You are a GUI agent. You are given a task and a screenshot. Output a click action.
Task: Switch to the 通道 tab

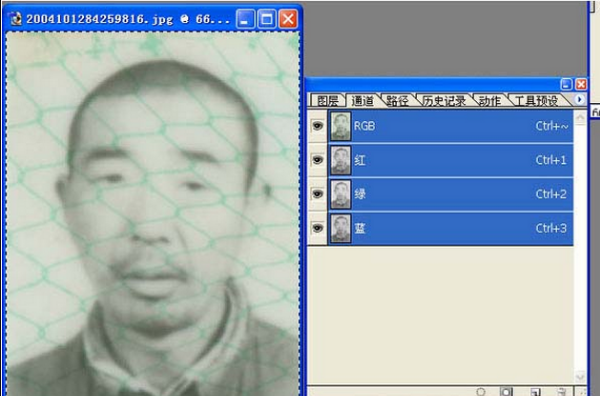click(362, 101)
